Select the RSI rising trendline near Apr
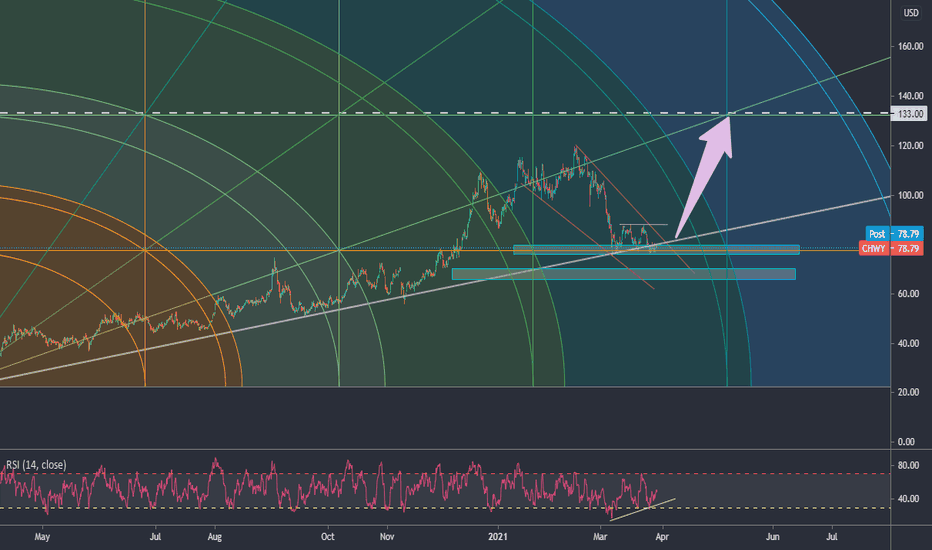 click(x=643, y=510)
